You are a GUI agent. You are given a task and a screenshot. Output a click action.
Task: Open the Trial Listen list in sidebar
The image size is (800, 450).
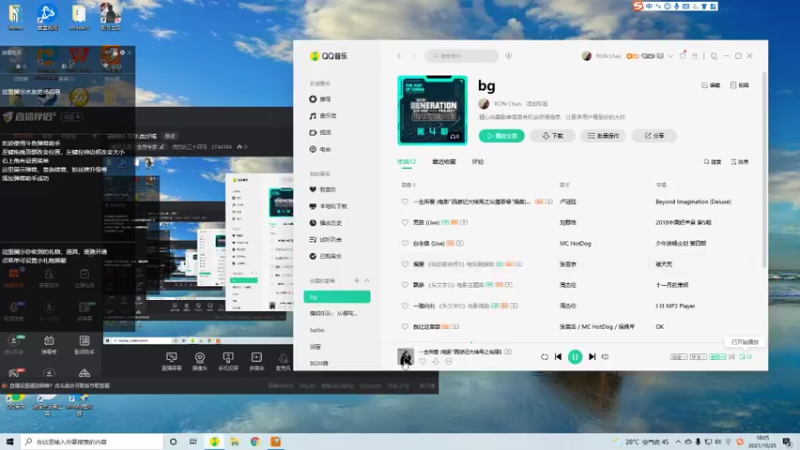coord(326,239)
